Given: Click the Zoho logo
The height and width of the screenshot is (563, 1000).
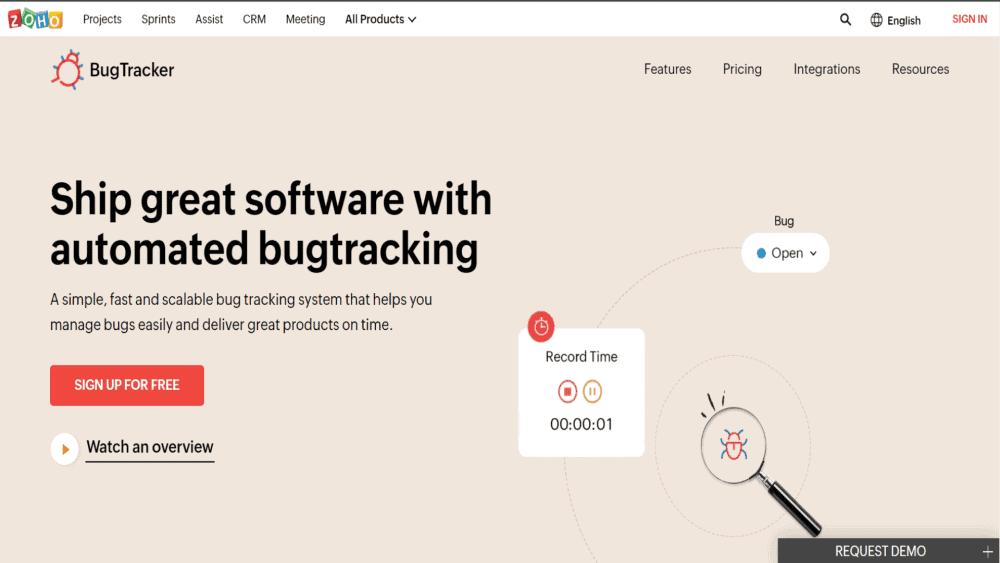Looking at the screenshot, I should [x=35, y=19].
